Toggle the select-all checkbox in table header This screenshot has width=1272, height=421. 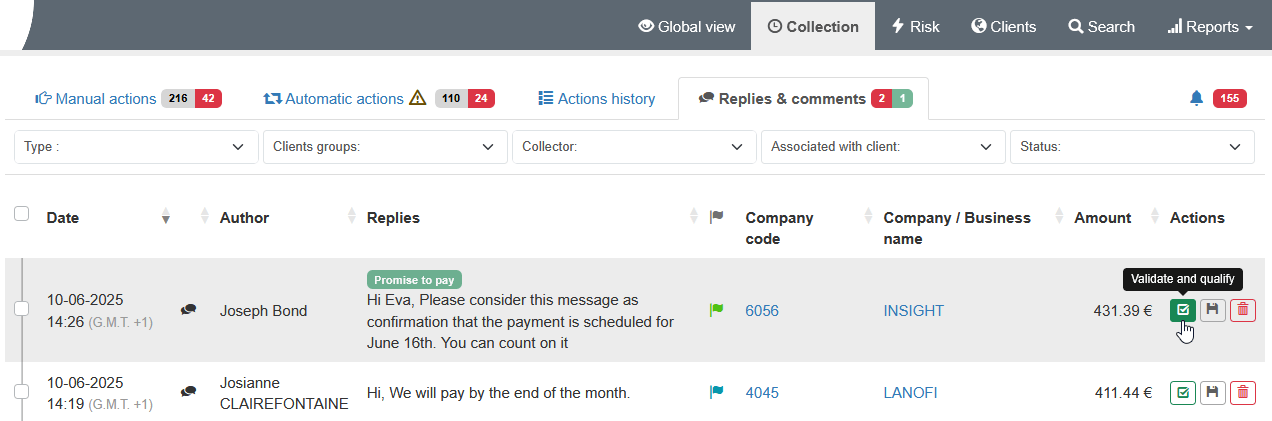coord(22,214)
